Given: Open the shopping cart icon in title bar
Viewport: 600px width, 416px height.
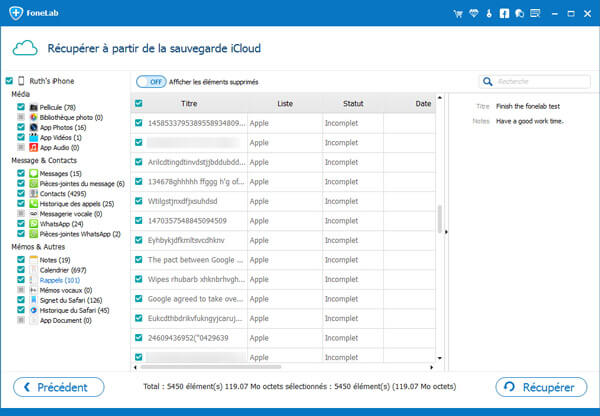Looking at the screenshot, I should [x=458, y=14].
